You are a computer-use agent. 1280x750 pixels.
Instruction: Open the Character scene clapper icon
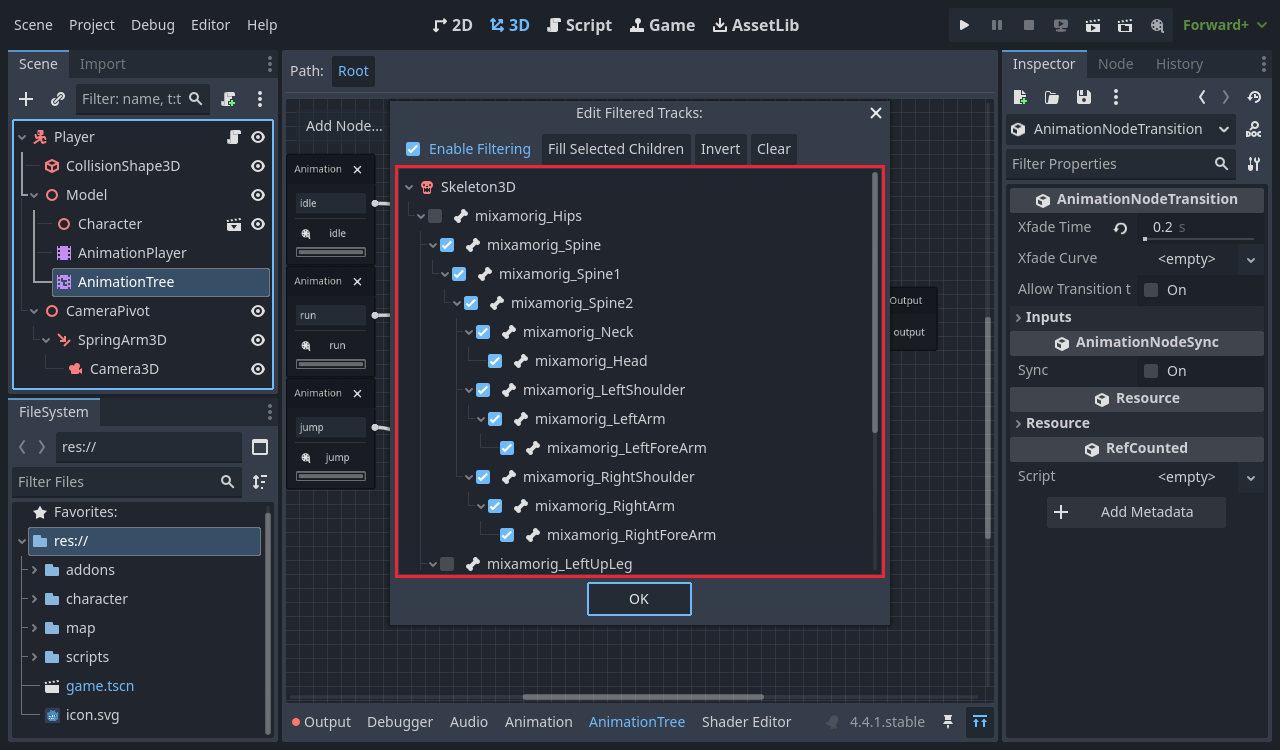234,224
